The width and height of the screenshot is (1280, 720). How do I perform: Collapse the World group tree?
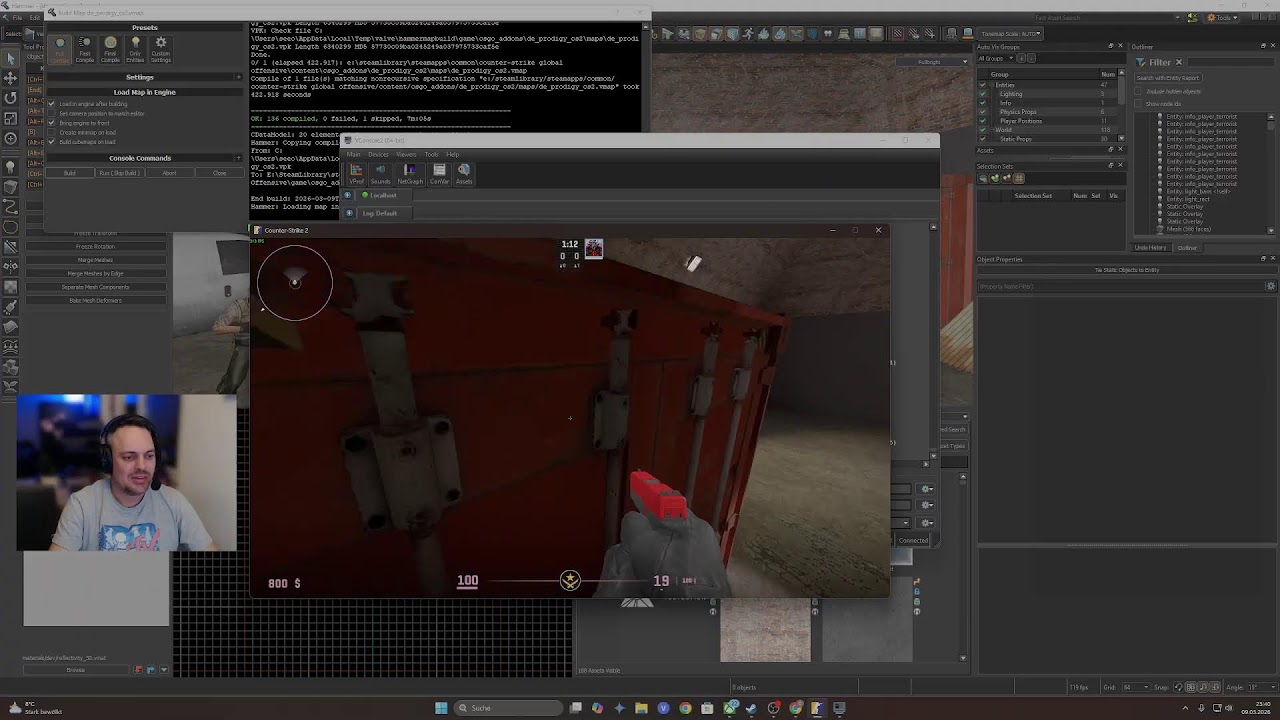(x=992, y=130)
